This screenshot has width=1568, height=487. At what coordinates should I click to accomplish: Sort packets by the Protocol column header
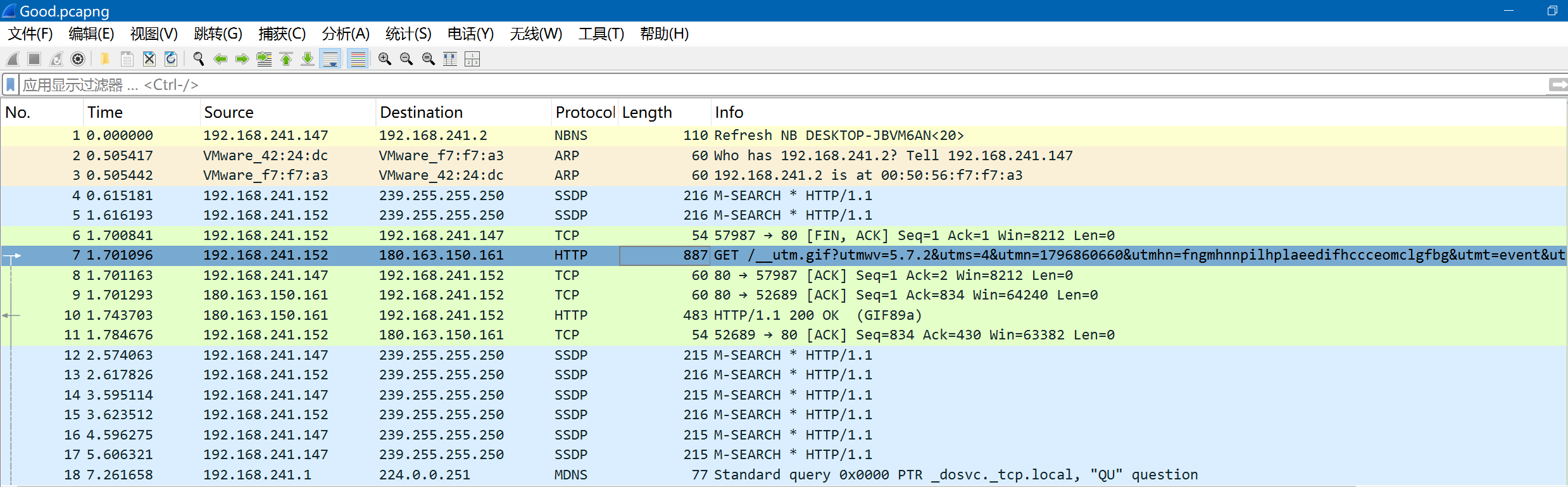click(x=584, y=112)
